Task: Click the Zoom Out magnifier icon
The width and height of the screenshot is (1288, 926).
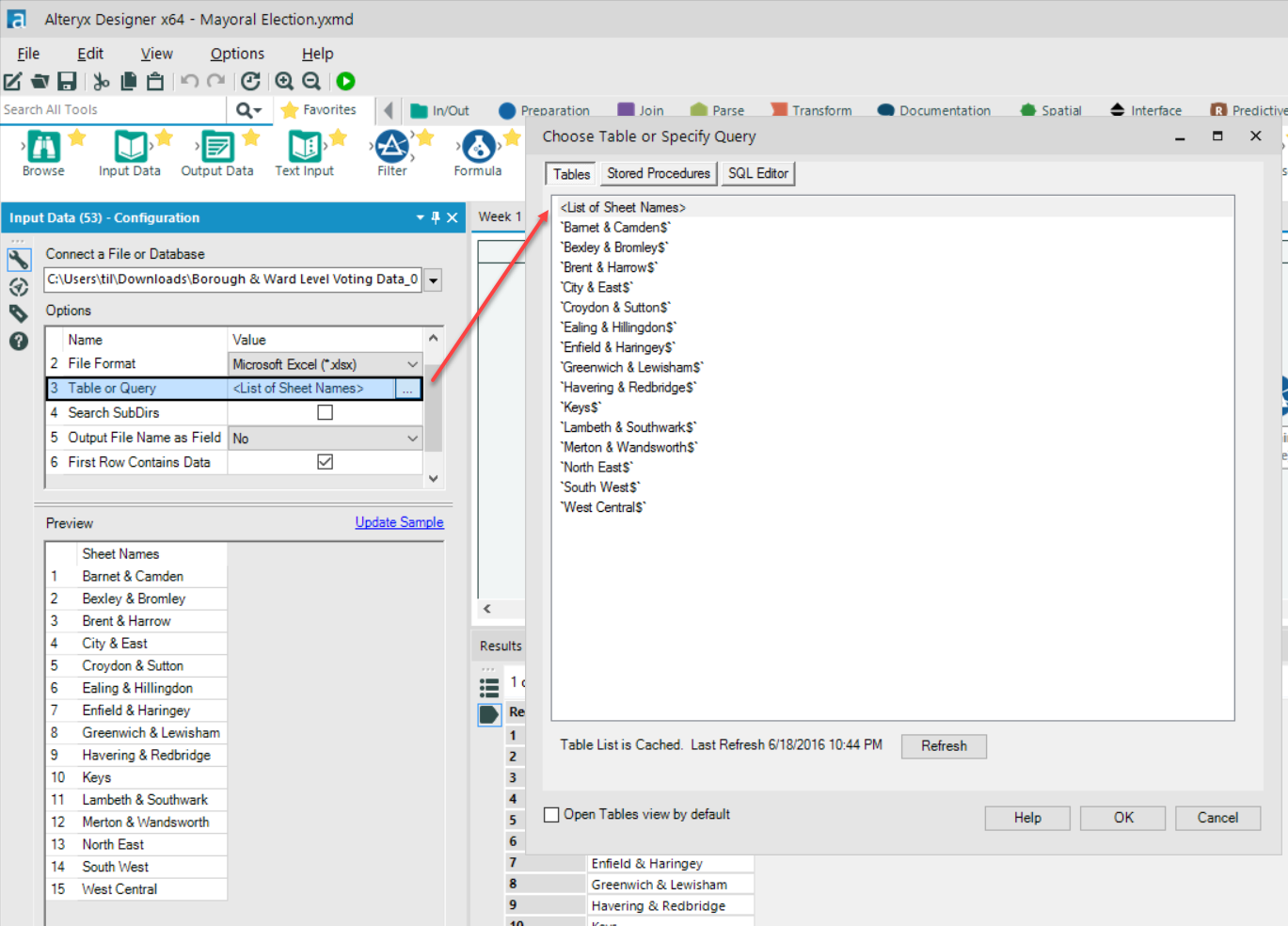Action: coord(311,82)
